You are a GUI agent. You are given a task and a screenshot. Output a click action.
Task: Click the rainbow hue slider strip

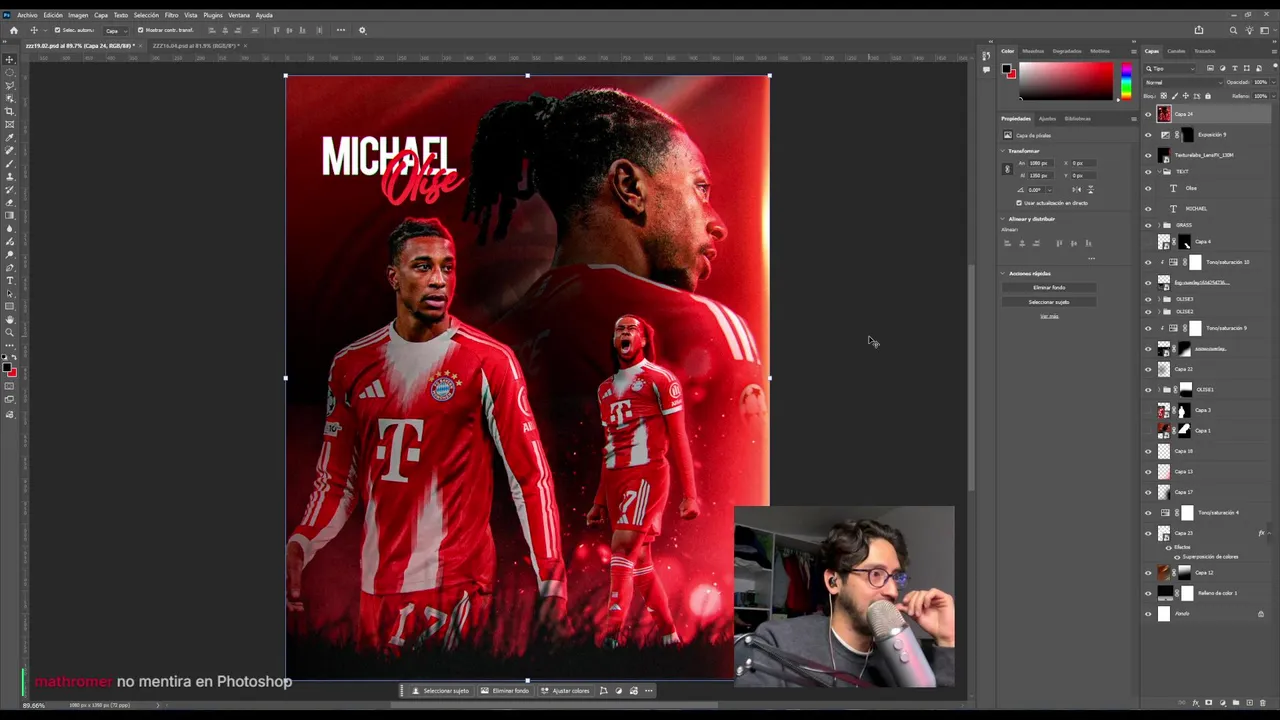1127,81
